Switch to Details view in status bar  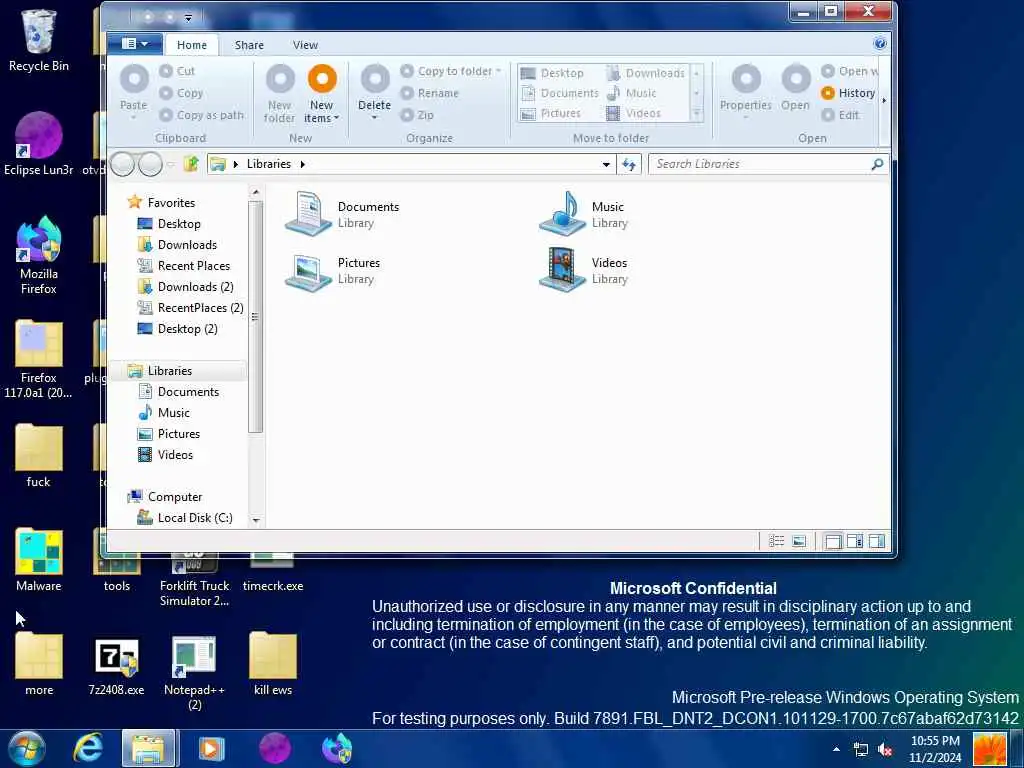click(776, 541)
